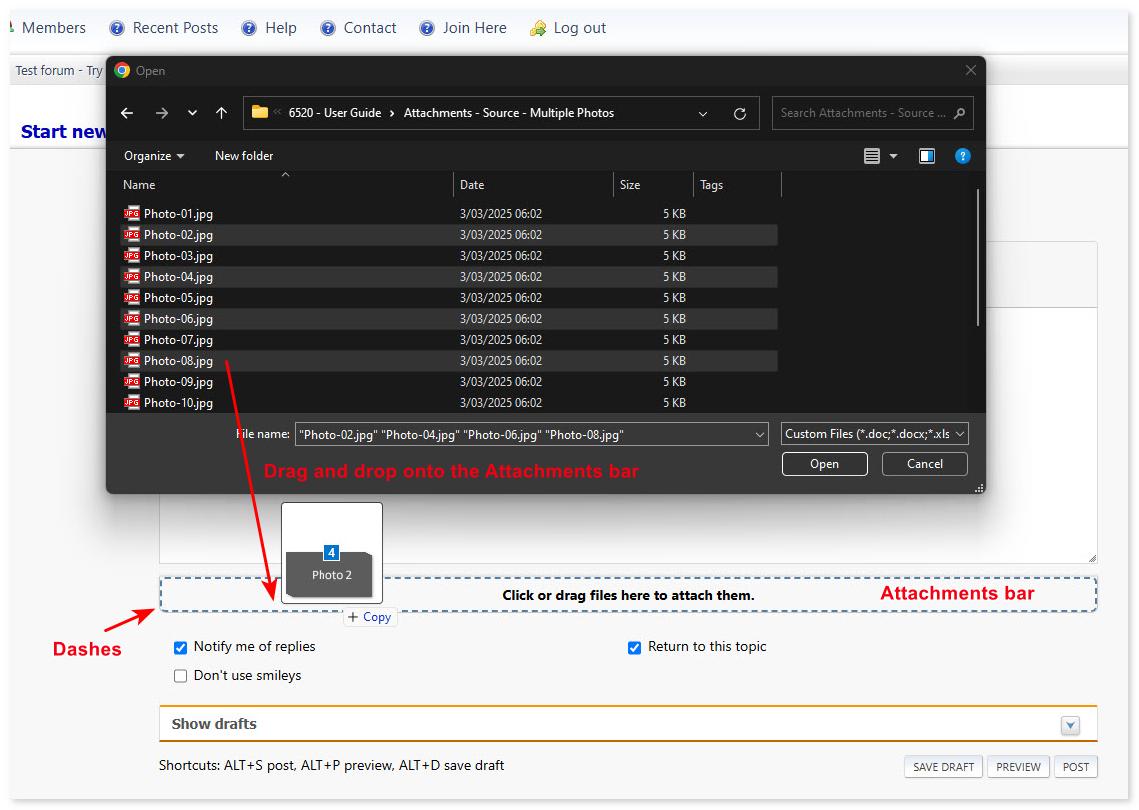Enable the Don't use smileys checkbox
This screenshot has height=810, width=1139.
point(181,676)
